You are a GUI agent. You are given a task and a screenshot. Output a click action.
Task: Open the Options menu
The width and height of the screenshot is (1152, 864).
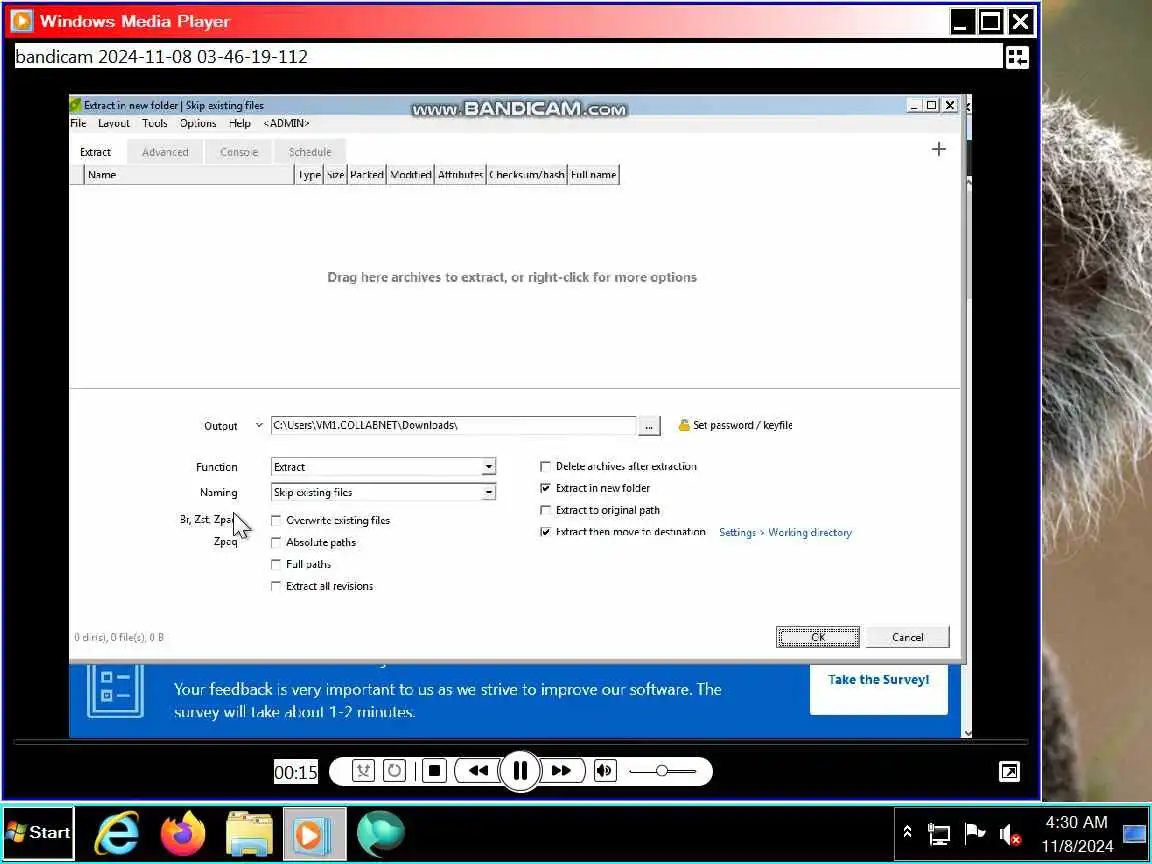coord(198,123)
